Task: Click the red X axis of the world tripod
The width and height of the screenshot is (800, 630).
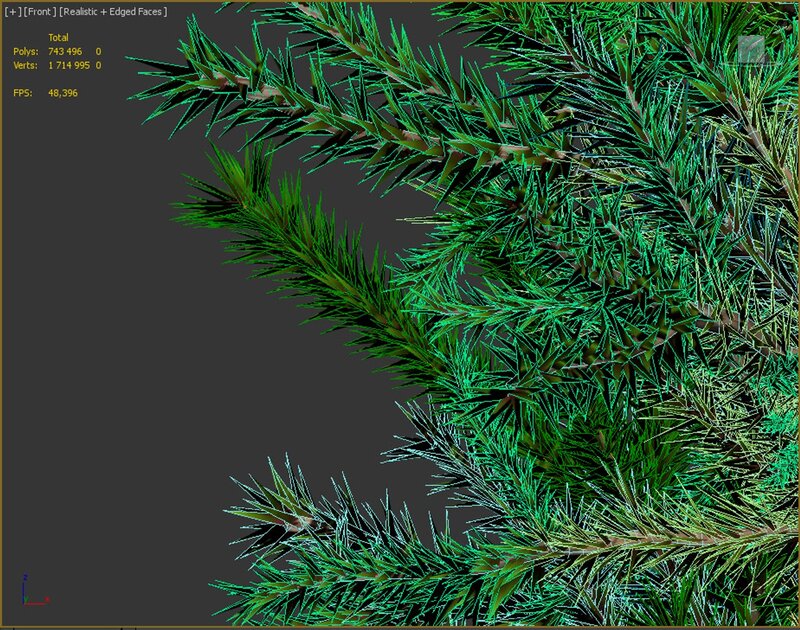Action: coord(40,602)
